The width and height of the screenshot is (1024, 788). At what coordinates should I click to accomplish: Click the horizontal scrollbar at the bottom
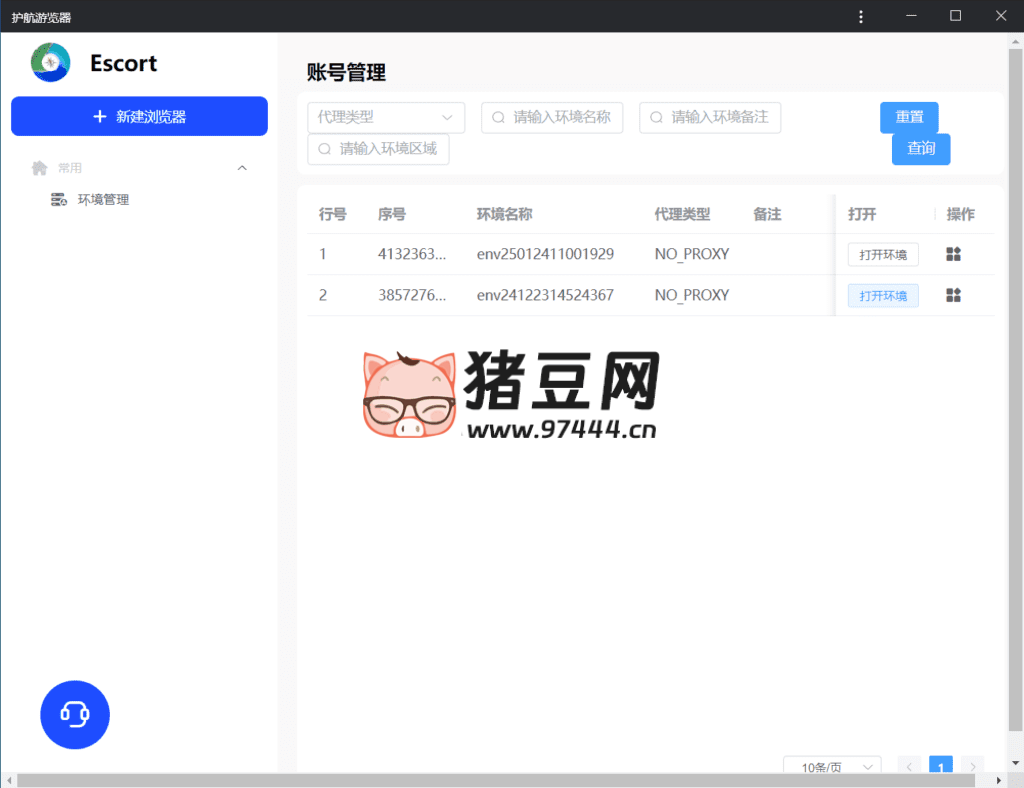point(500,781)
